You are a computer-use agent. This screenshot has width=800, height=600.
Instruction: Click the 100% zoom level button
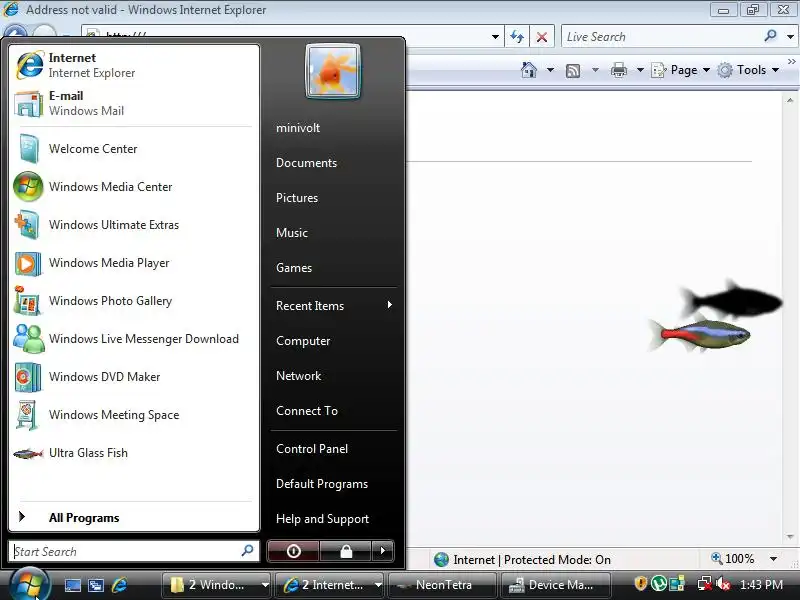(733, 559)
